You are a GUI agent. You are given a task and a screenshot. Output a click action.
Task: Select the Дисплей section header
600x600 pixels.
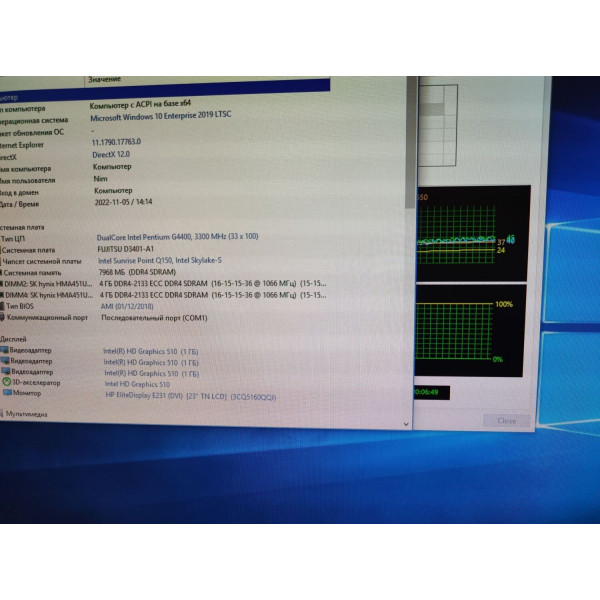[13, 339]
